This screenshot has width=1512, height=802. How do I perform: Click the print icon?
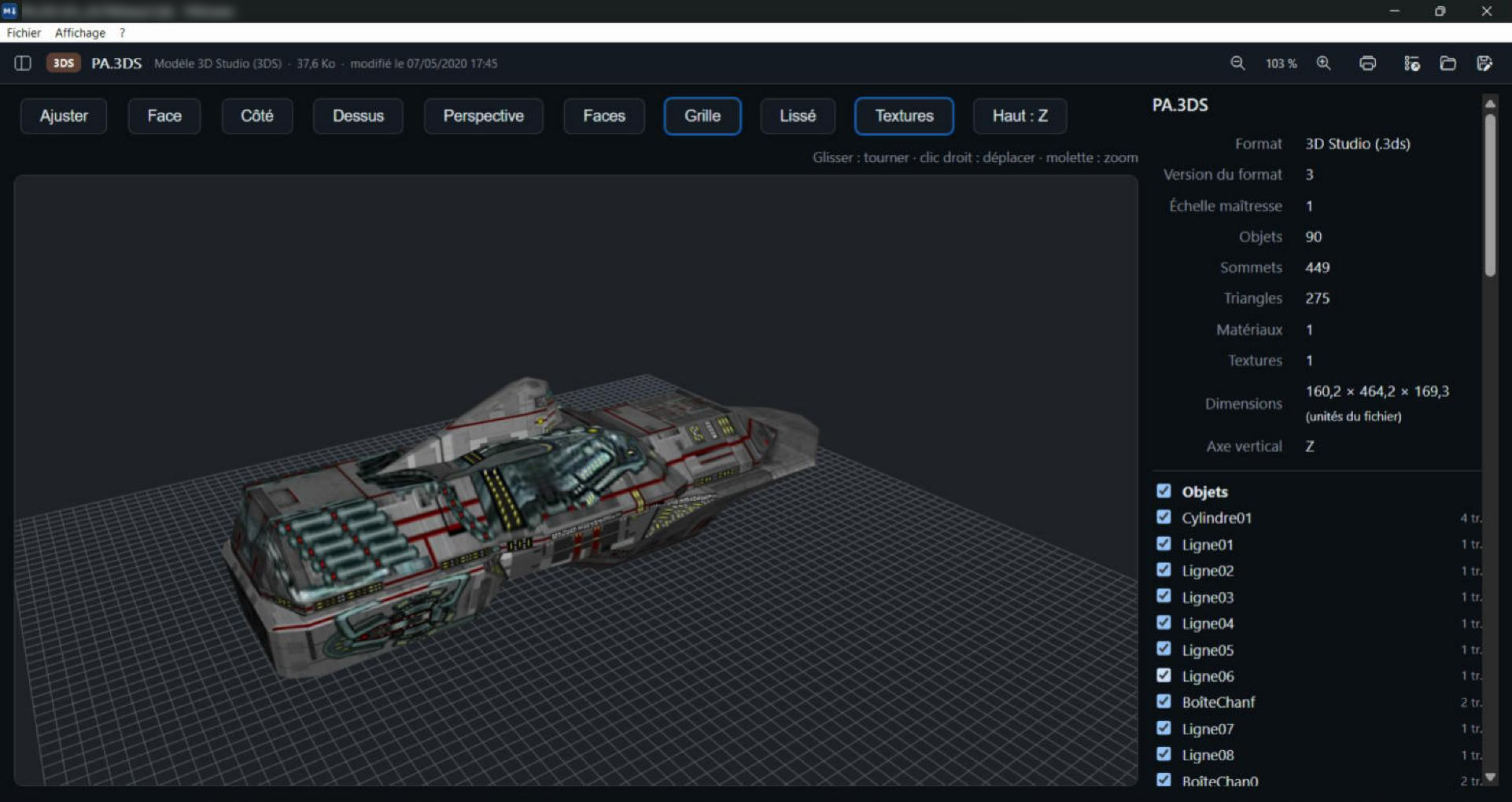(x=1368, y=63)
